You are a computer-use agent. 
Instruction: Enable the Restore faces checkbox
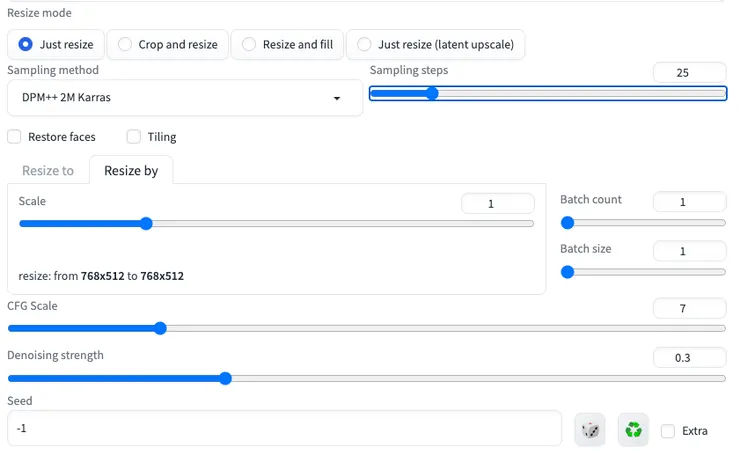pos(14,137)
